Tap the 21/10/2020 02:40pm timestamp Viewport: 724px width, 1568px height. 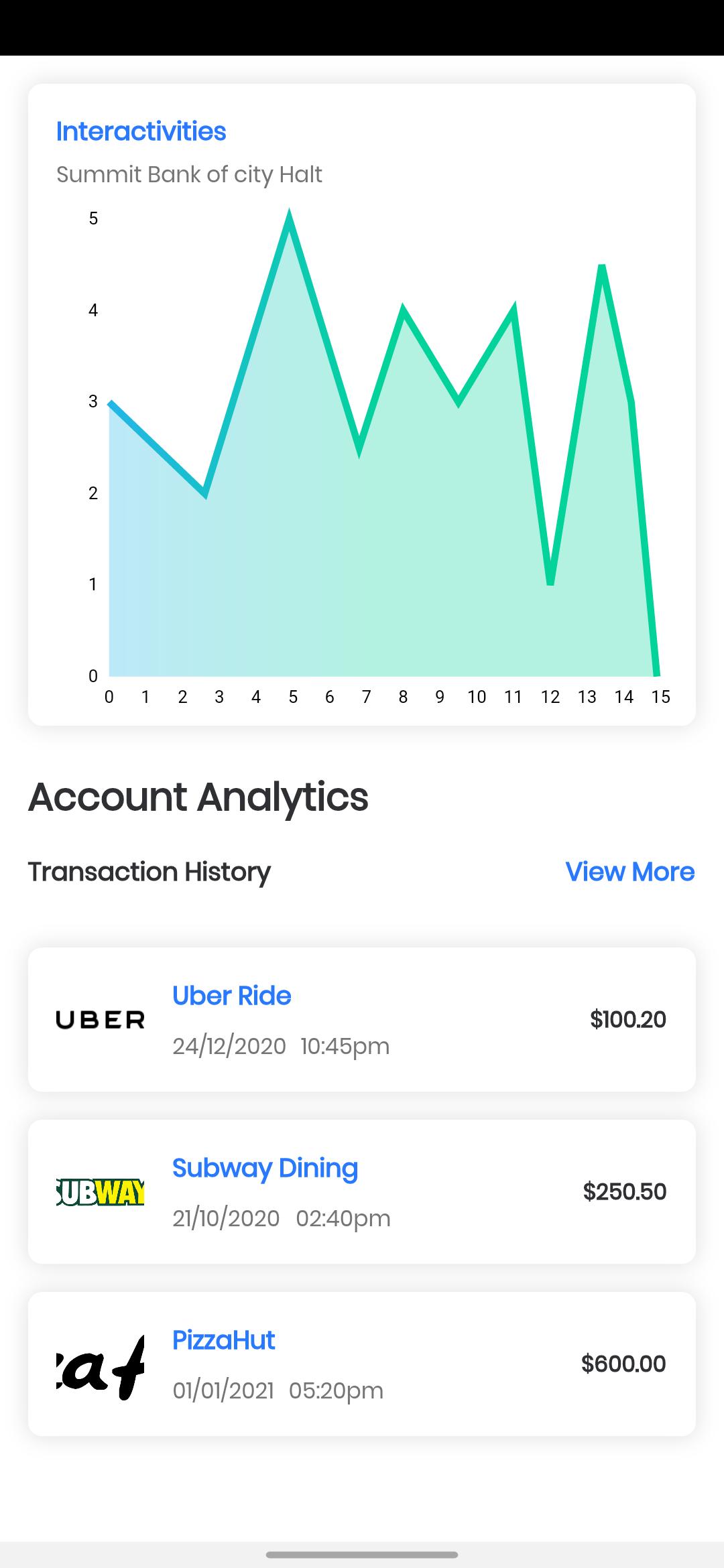[282, 1218]
